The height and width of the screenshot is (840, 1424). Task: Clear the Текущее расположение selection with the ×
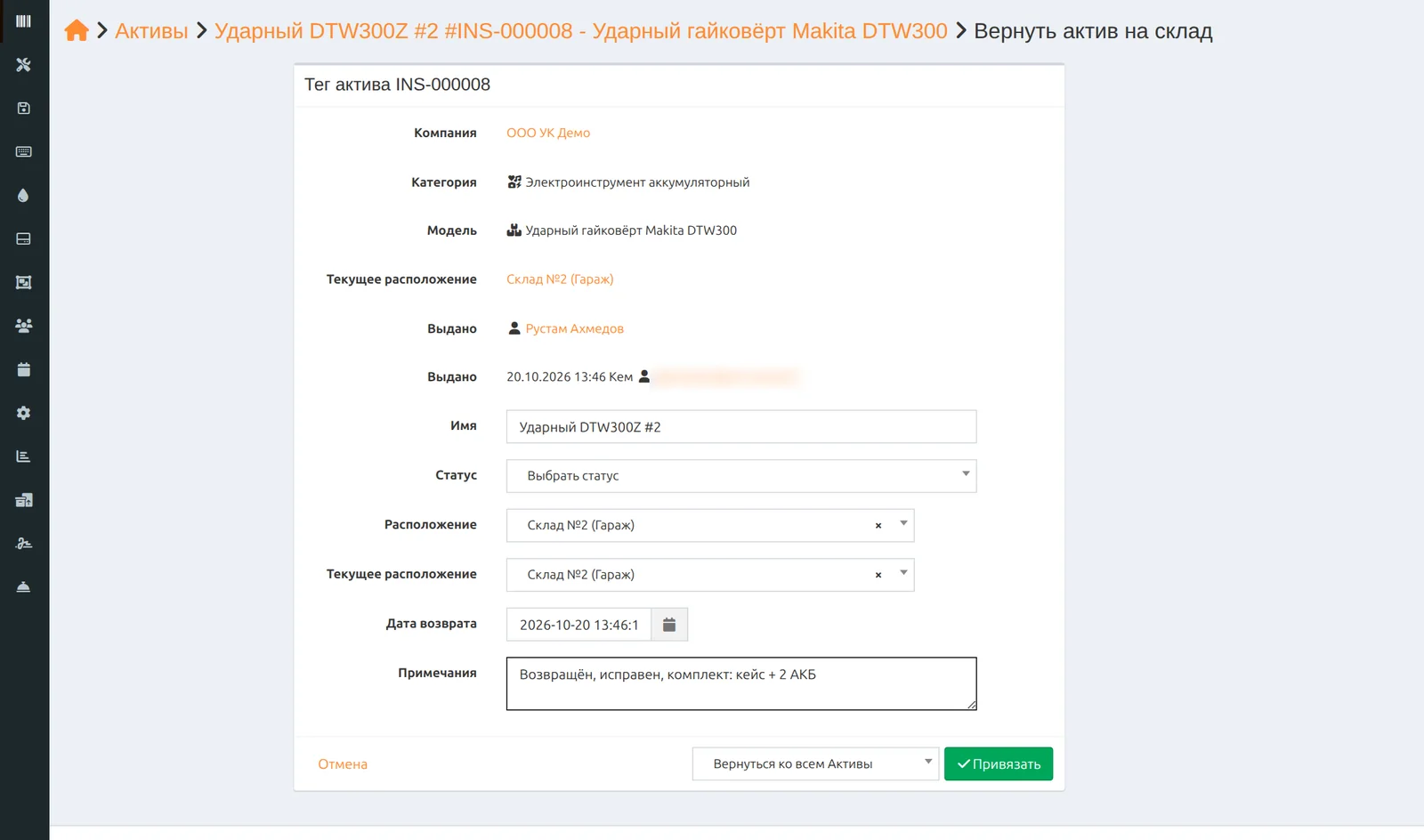pos(878,576)
